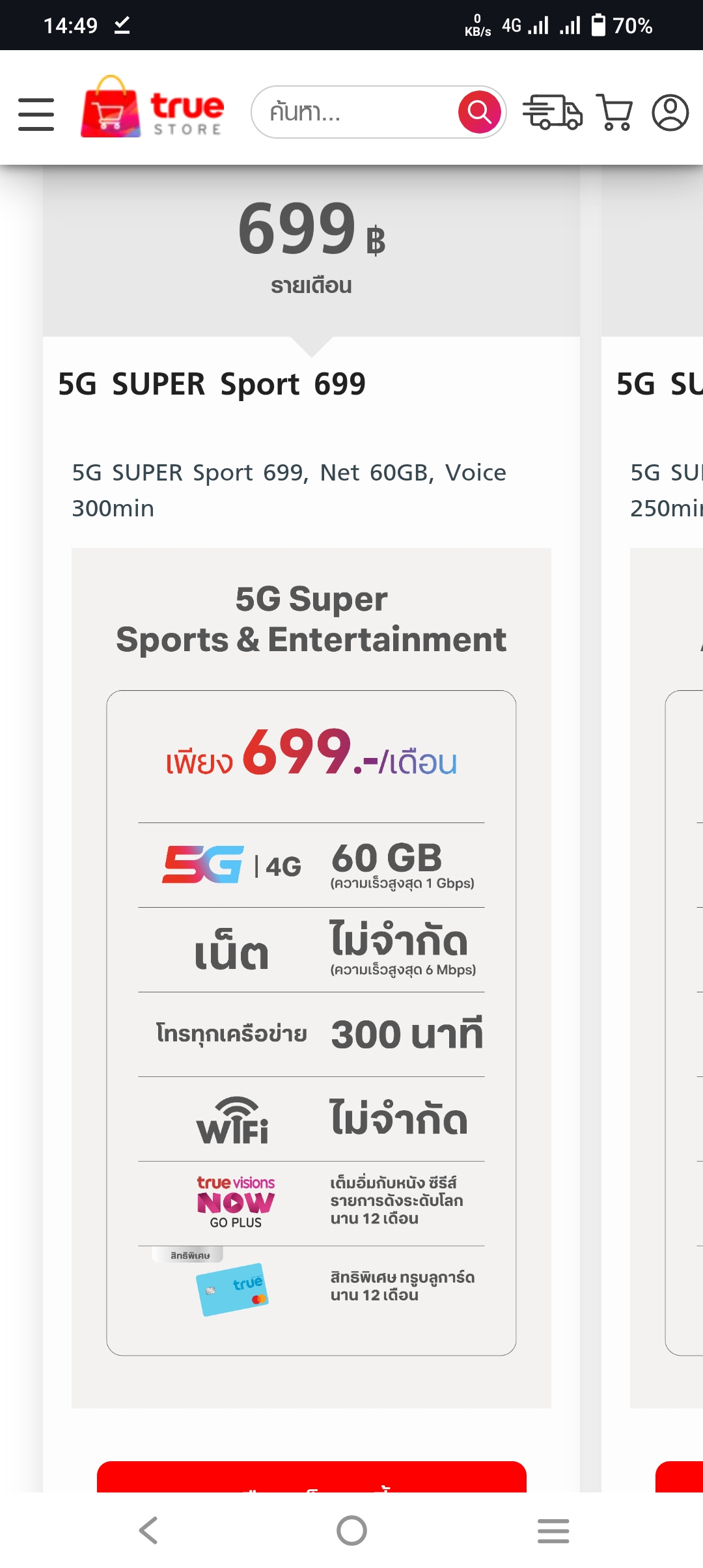703x1568 pixels.
Task: Tap the 5G SUPER Sport 699 title
Action: 212,384
